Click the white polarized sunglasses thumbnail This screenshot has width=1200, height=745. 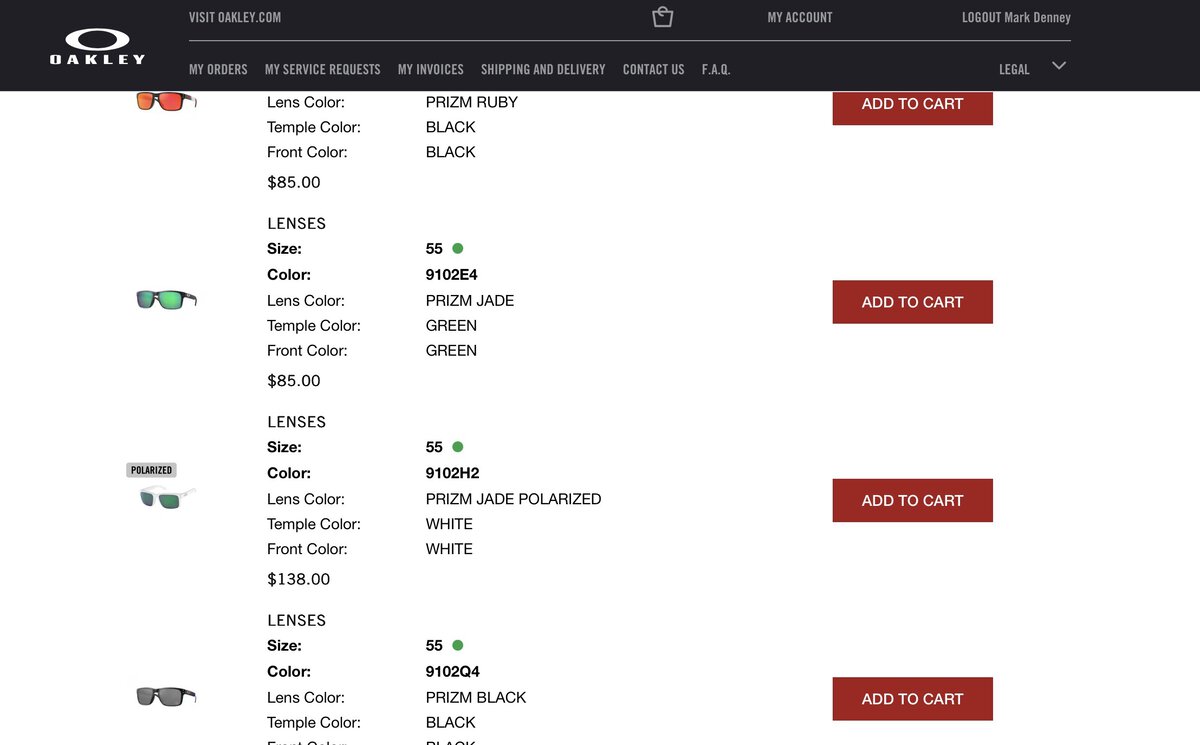click(x=166, y=497)
